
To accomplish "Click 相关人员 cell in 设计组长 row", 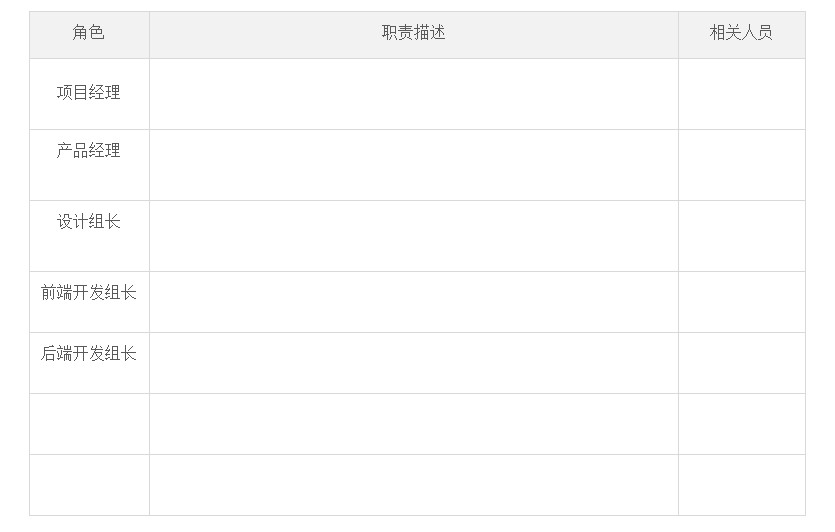I will (741, 236).
